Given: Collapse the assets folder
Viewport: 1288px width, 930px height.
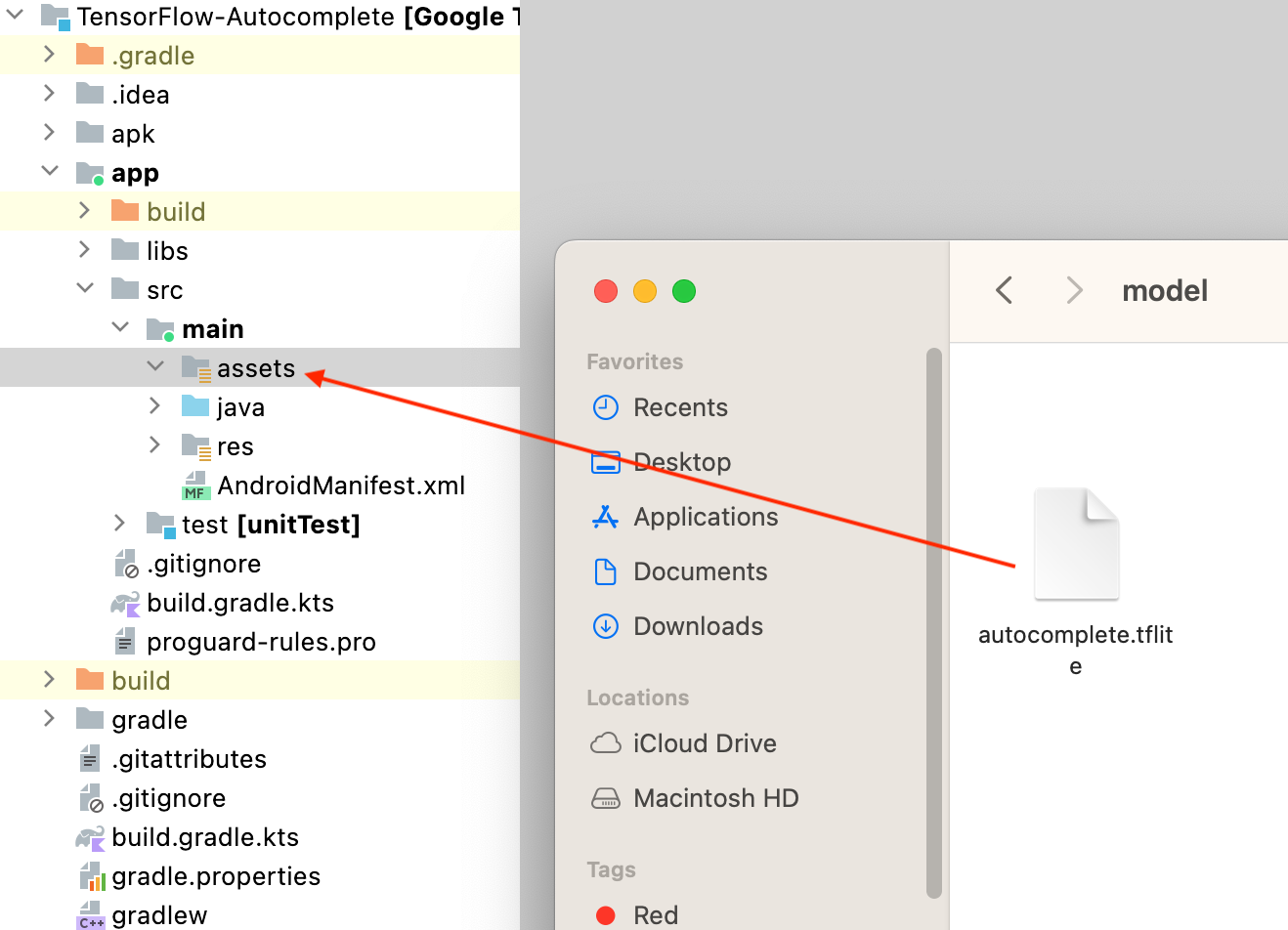Looking at the screenshot, I should pos(155,365).
